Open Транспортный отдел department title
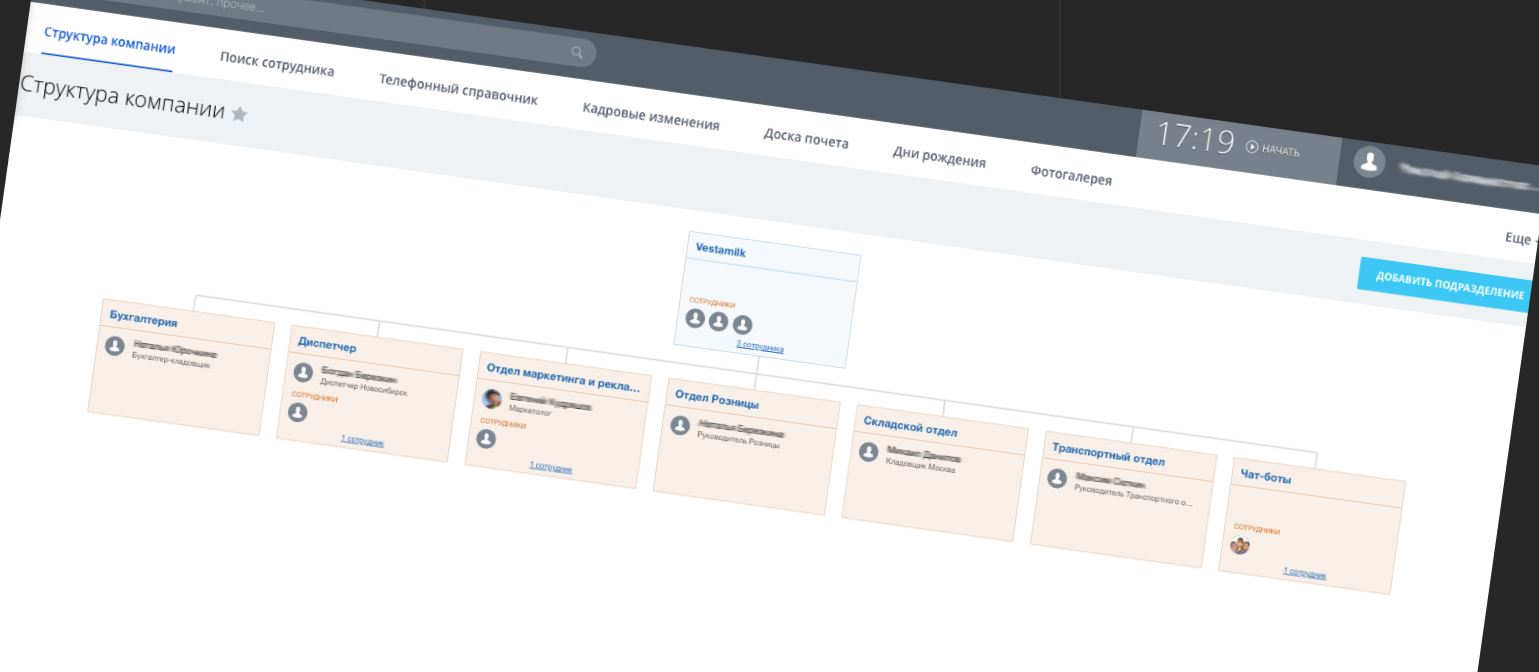The height and width of the screenshot is (672, 1539). [1108, 453]
